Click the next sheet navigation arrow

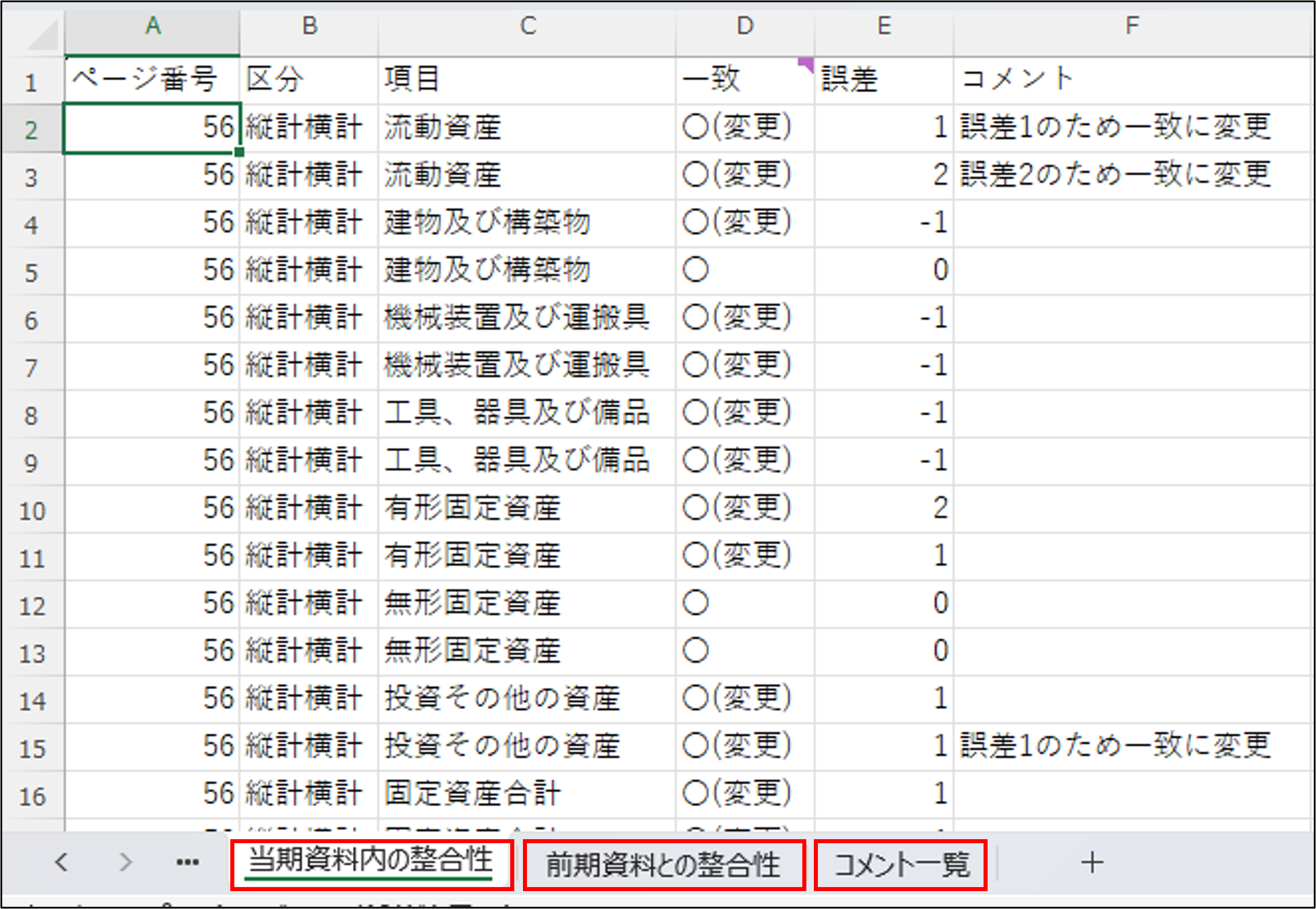125,863
